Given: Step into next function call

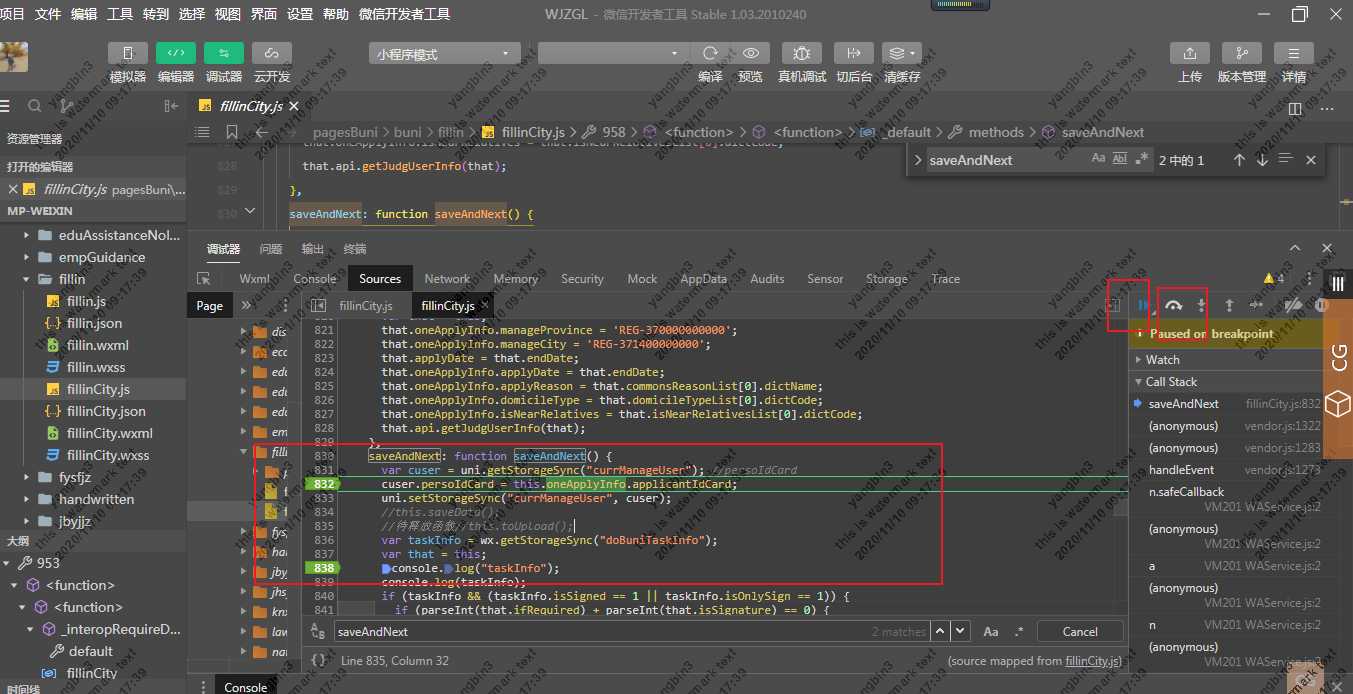Looking at the screenshot, I should coord(1202,305).
